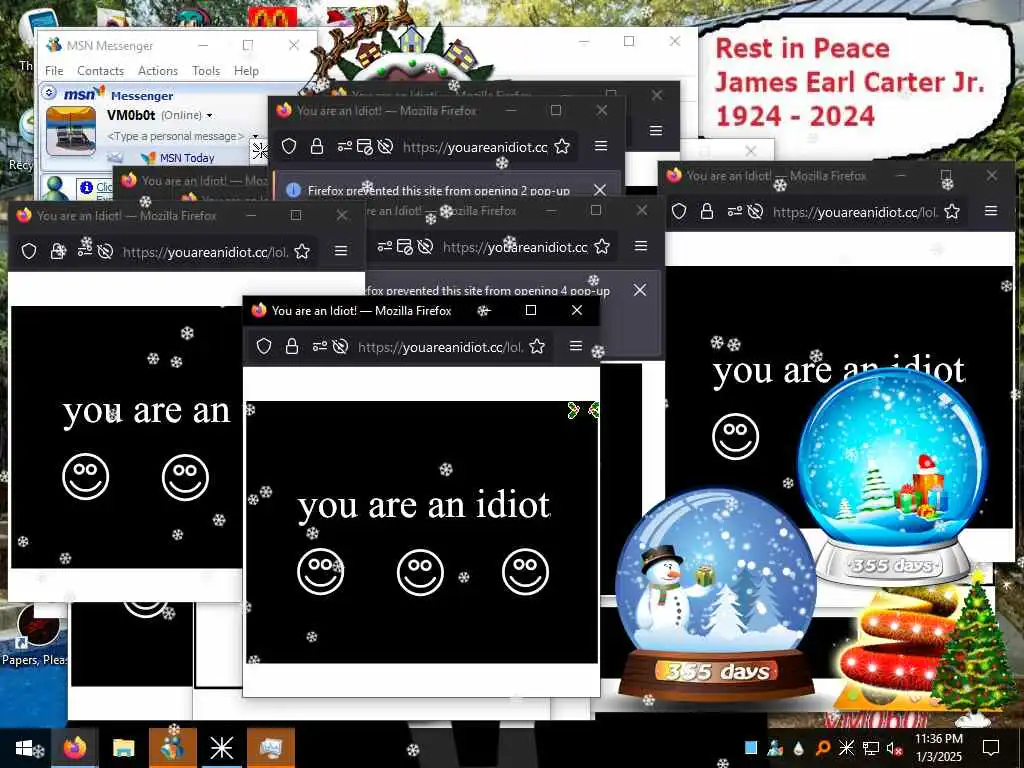This screenshot has height=768, width=1024.
Task: Click padlock in the 2 pop-up Firefox window
Action: [x=317, y=146]
